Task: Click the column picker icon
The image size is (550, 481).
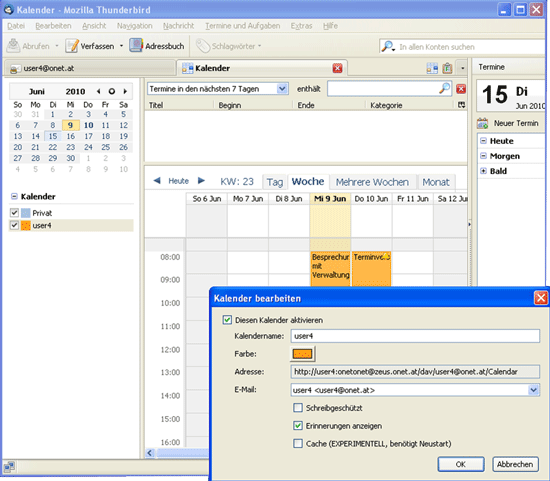Action: click(462, 105)
